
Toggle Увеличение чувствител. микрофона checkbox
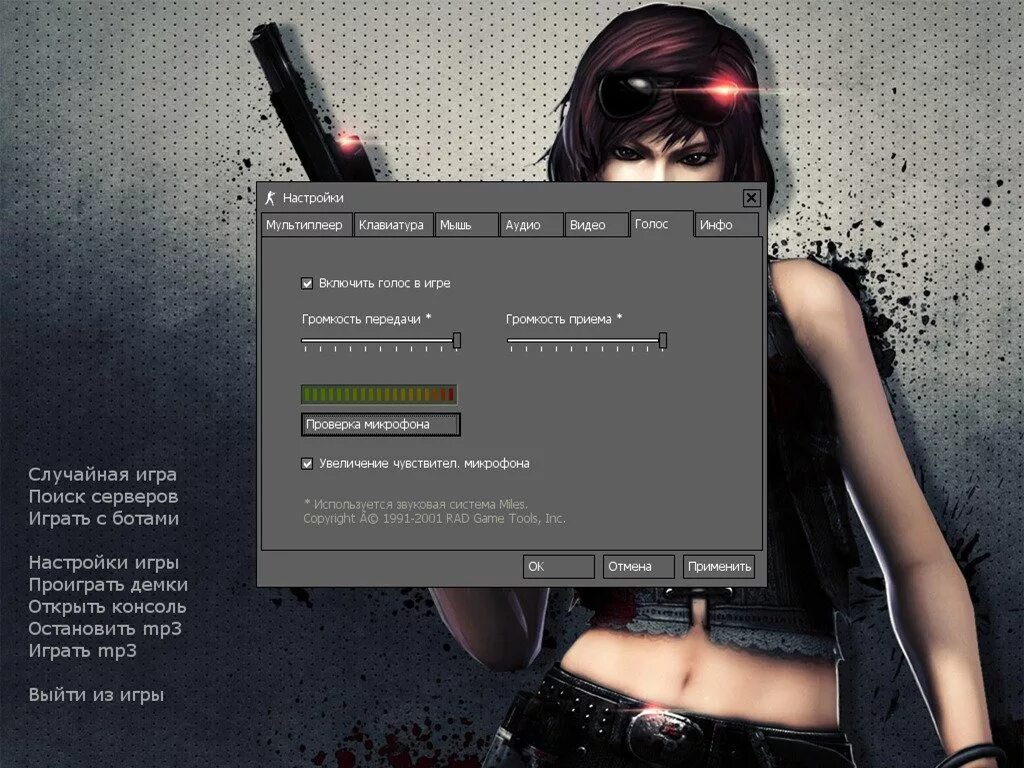[307, 464]
